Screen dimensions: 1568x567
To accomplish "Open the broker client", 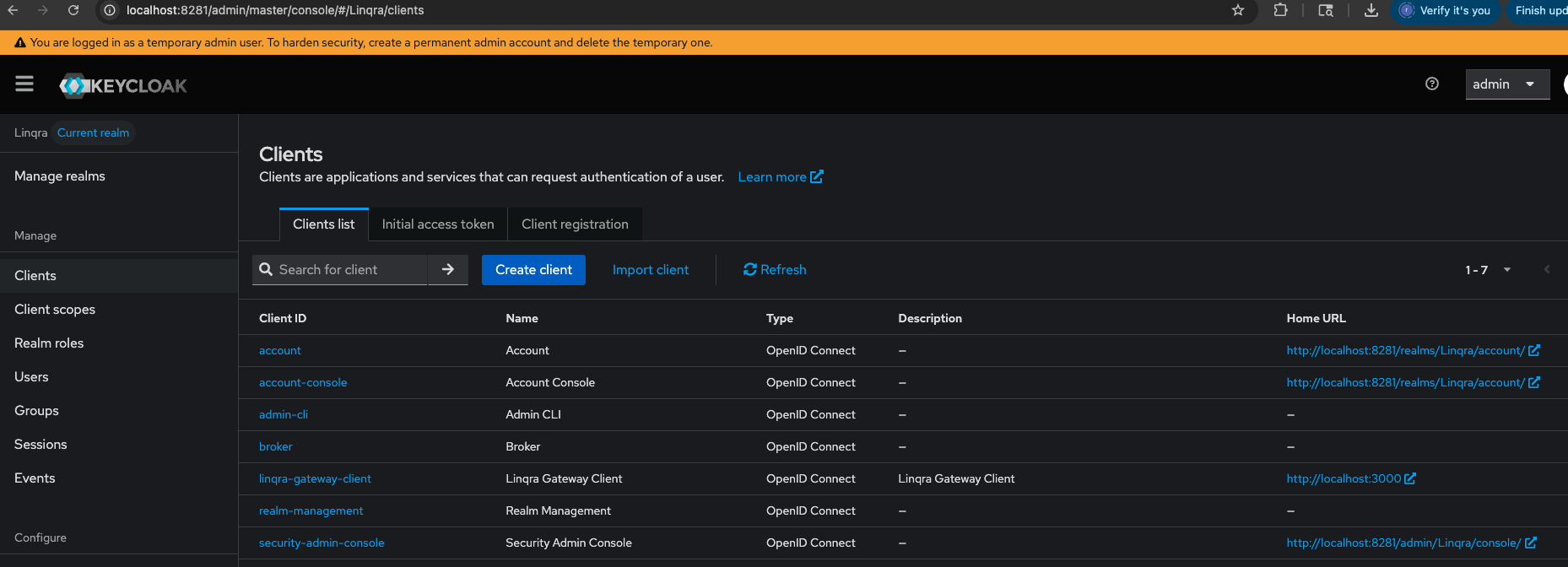I will [x=276, y=447].
